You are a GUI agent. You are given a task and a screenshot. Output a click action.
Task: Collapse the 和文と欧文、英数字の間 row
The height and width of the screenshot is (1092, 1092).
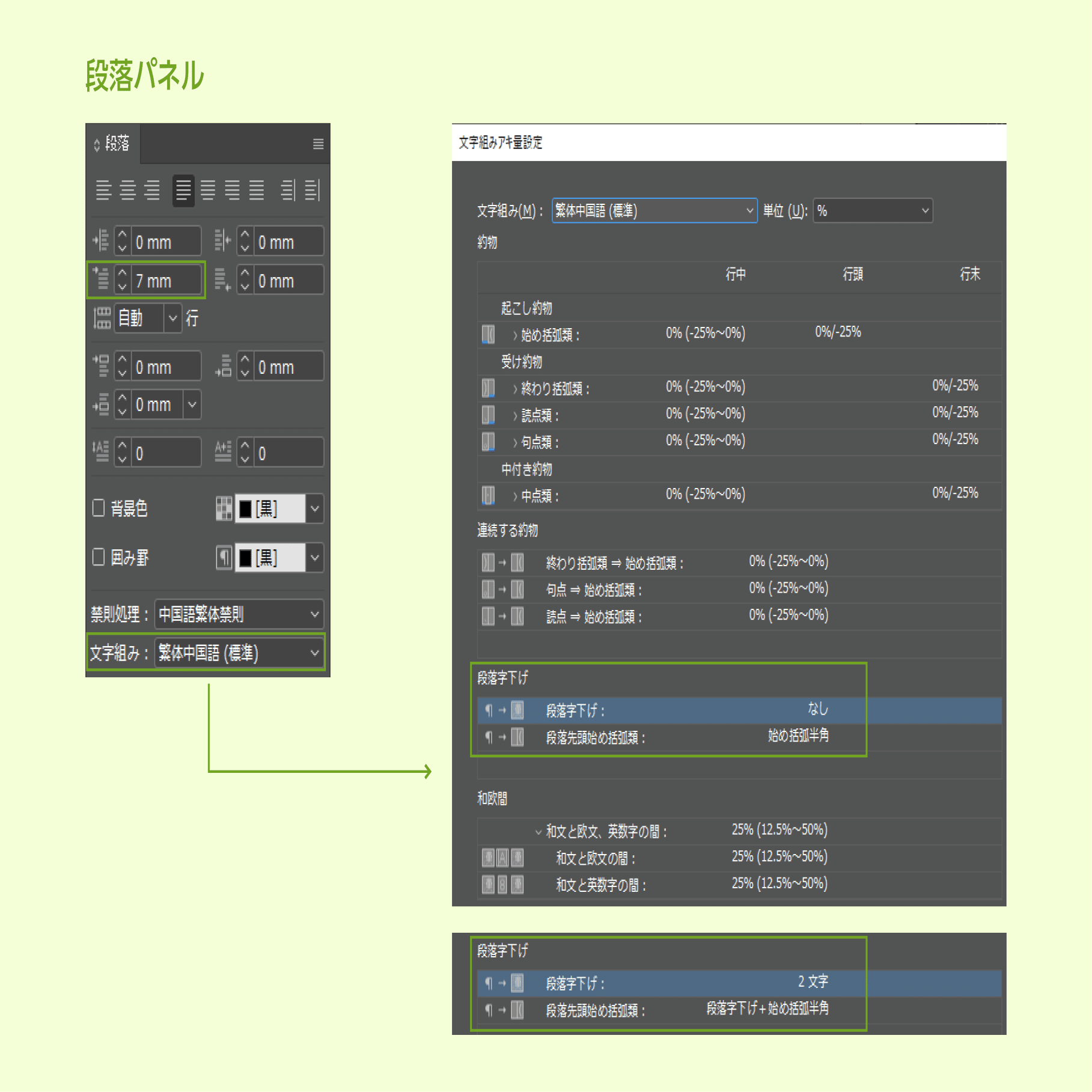[538, 832]
